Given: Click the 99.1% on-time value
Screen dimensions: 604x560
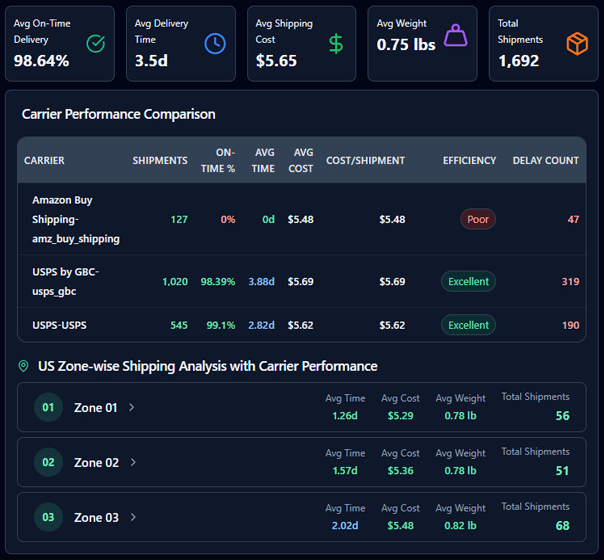Looking at the screenshot, I should (x=221, y=325).
